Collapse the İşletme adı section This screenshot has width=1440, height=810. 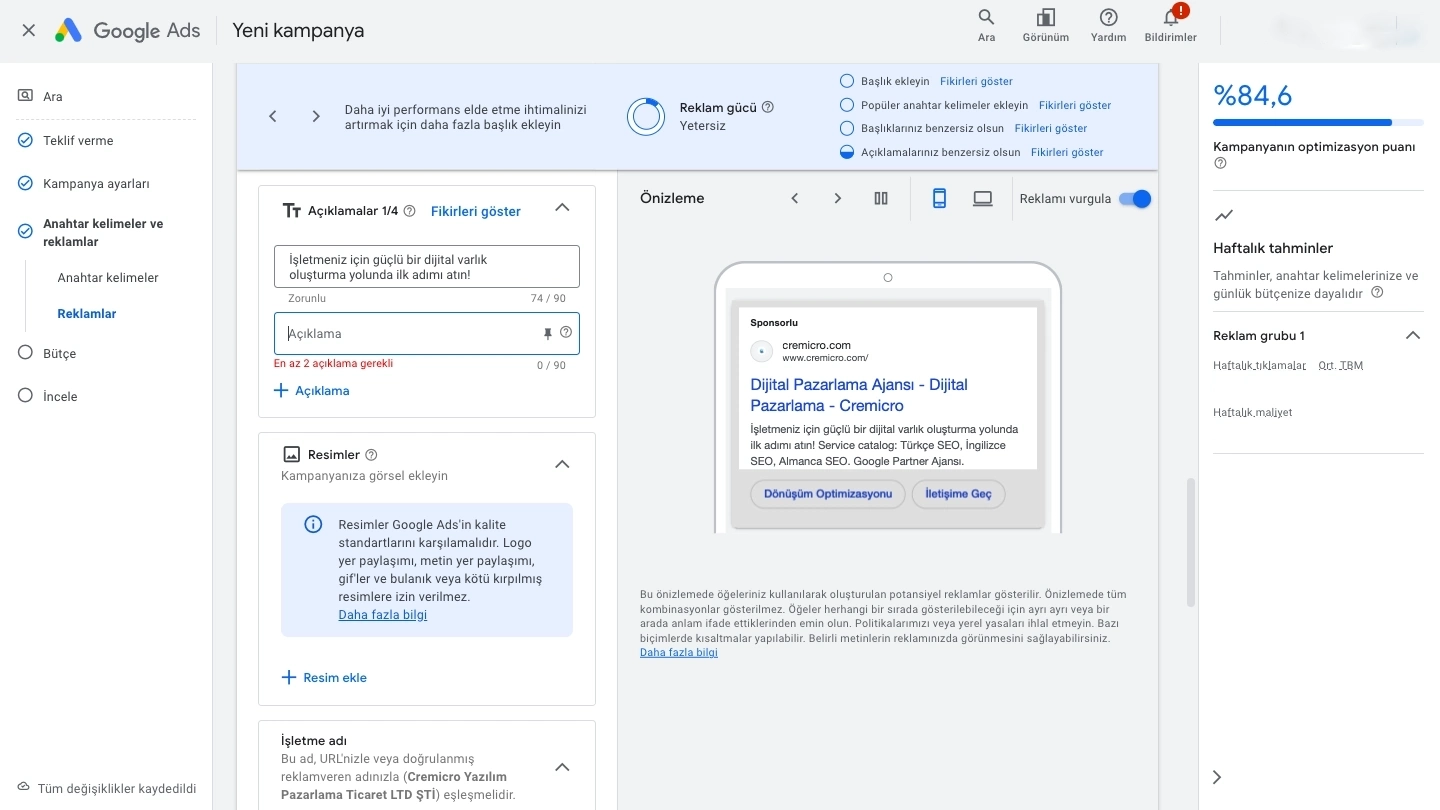tap(562, 767)
